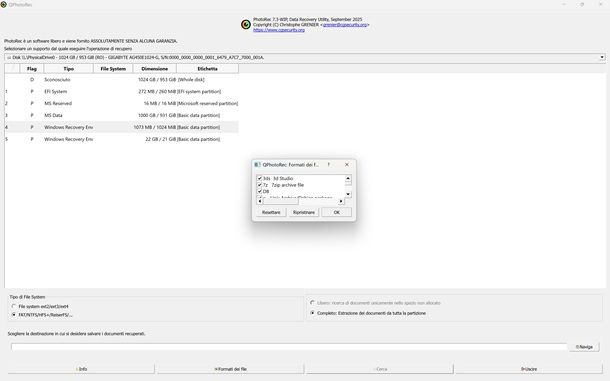Click the help question mark in the dialog title bar
This screenshot has height=381, width=610.
pos(329,165)
